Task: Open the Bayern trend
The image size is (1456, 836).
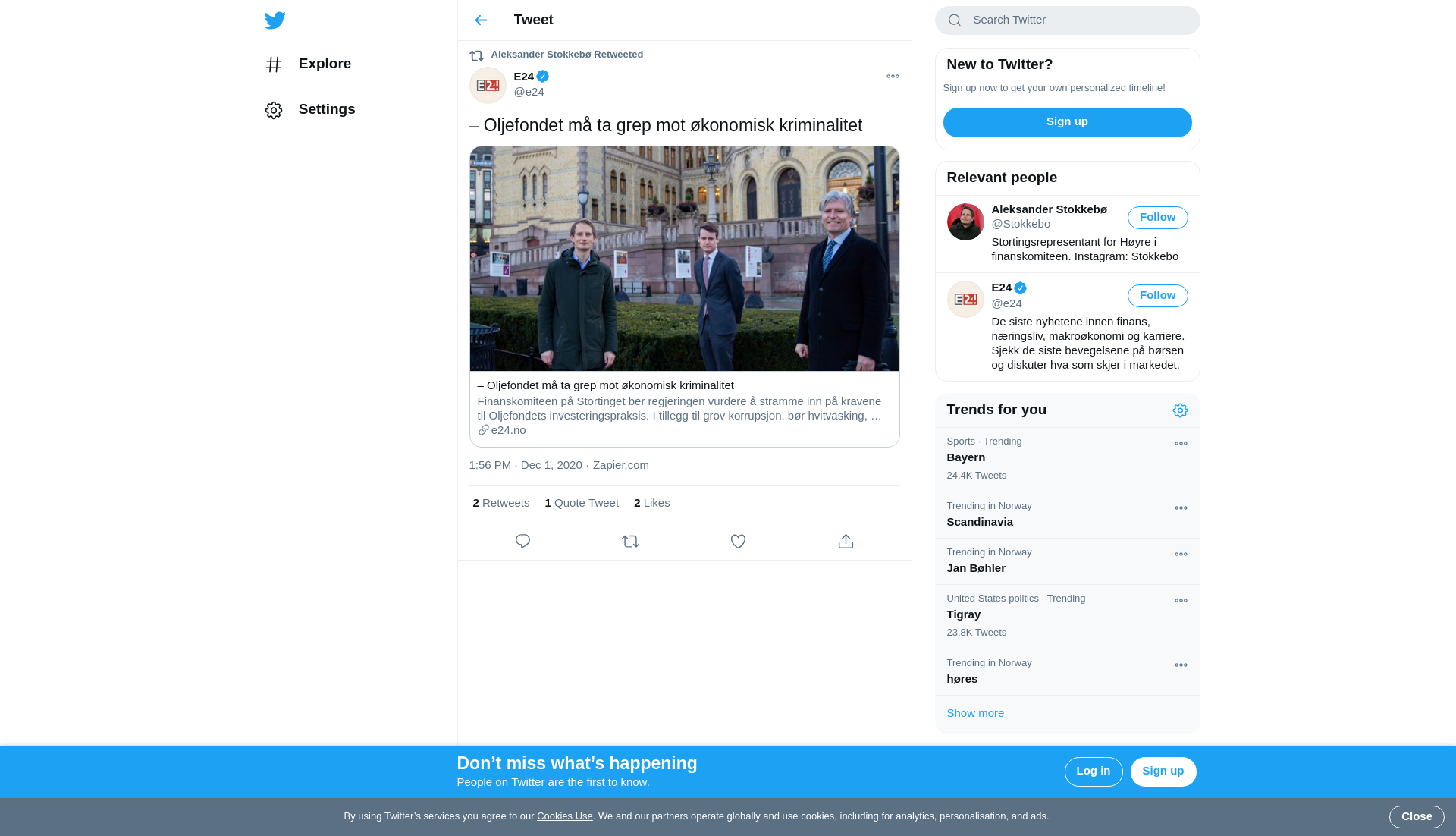Action: [1067, 460]
